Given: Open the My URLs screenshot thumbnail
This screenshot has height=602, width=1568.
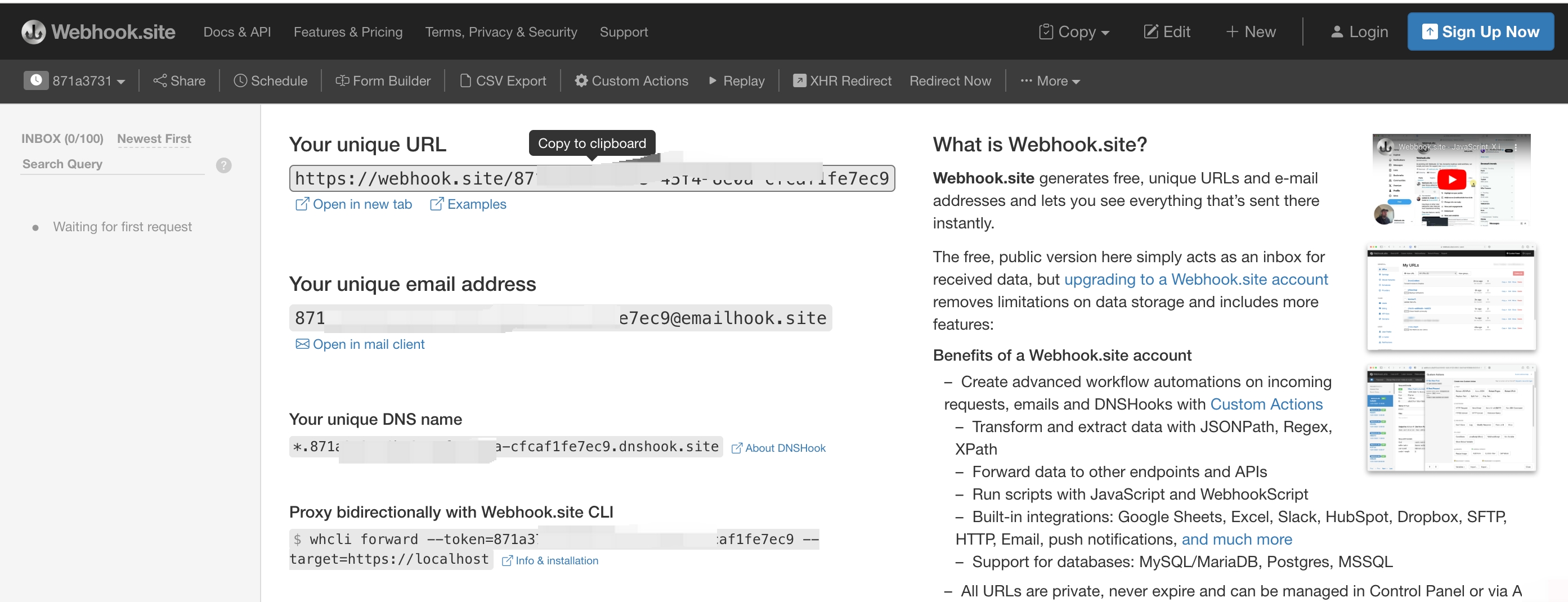Looking at the screenshot, I should coord(1451,297).
